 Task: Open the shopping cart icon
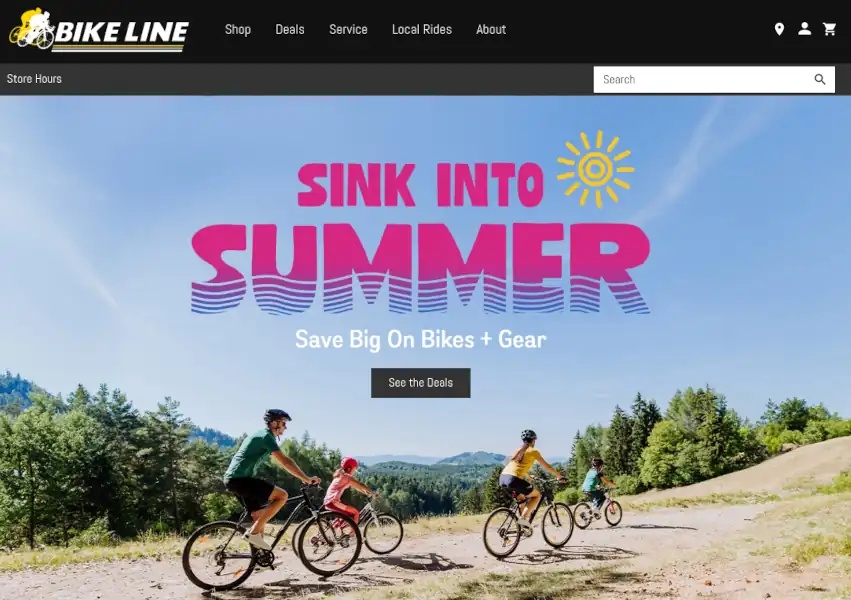point(829,29)
